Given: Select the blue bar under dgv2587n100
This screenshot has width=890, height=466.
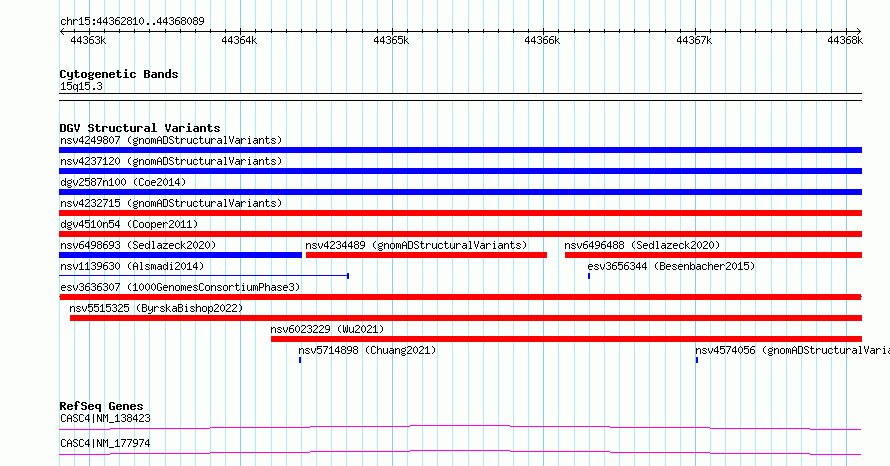Looking at the screenshot, I should coord(460,192).
